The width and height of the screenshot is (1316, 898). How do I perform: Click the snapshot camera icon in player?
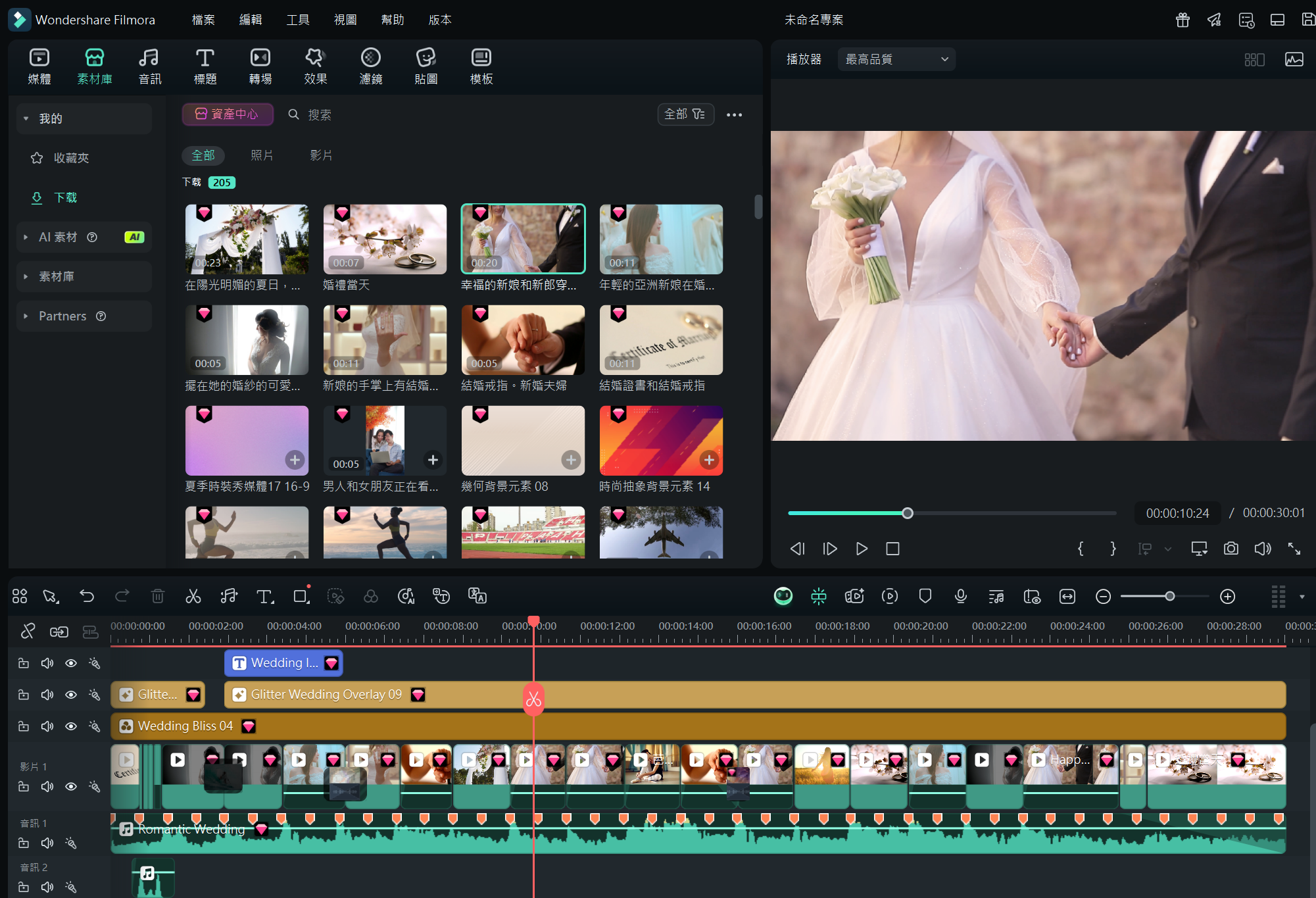click(x=1231, y=548)
